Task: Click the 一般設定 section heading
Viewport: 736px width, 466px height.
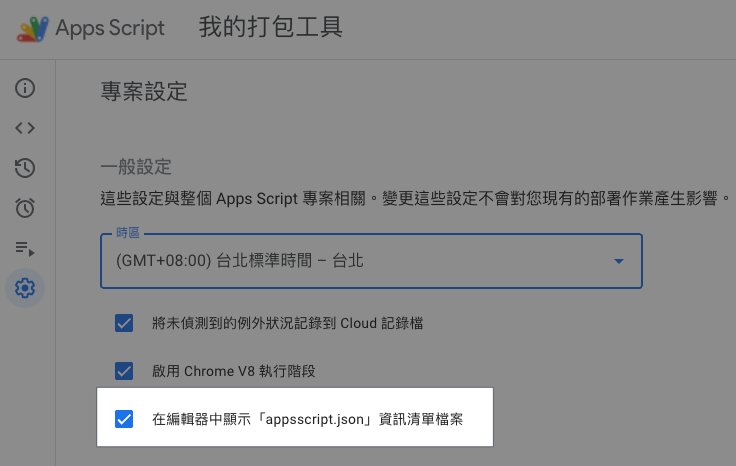Action: pyautogui.click(x=136, y=167)
